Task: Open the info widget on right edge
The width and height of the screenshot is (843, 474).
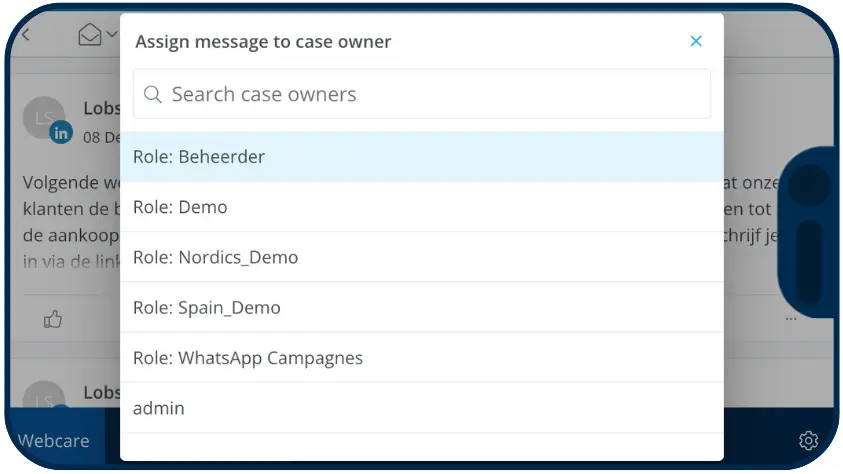Action: (x=810, y=235)
